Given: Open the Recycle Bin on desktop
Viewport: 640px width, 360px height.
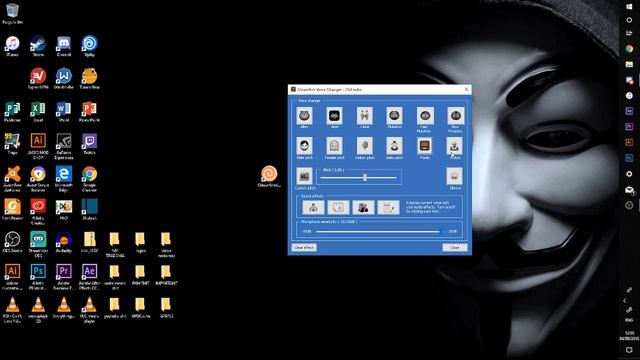Looking at the screenshot, I should point(12,13).
